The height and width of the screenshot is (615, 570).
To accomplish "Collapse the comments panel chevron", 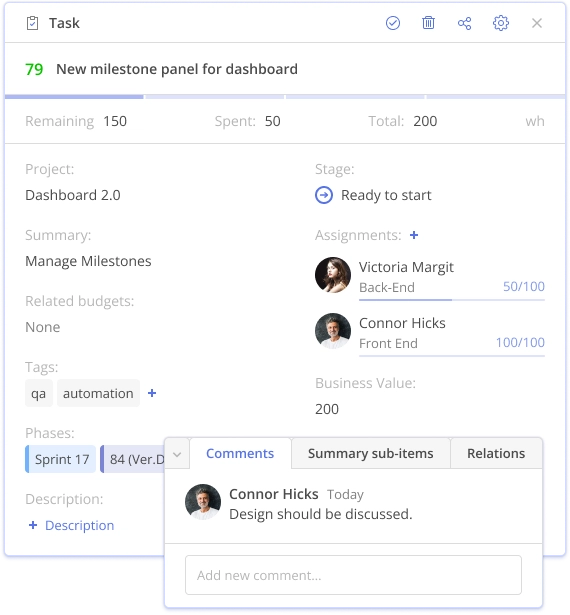I will pyautogui.click(x=177, y=454).
